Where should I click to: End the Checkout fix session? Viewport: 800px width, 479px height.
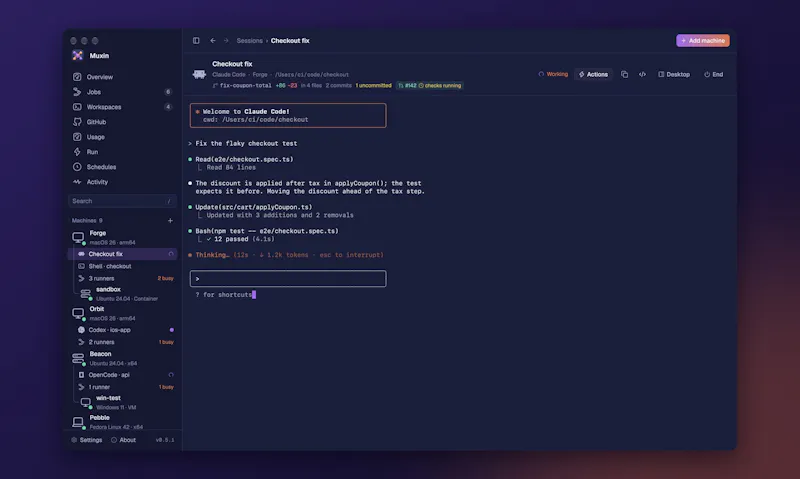(x=713, y=74)
